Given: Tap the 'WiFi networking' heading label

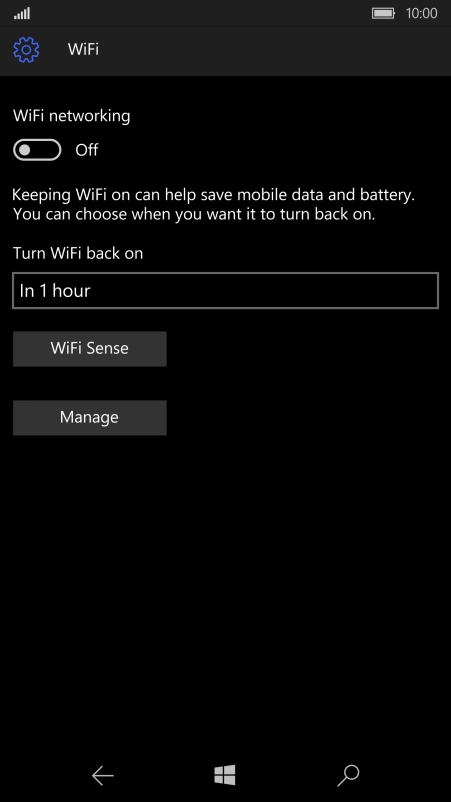Looking at the screenshot, I should coord(72,116).
